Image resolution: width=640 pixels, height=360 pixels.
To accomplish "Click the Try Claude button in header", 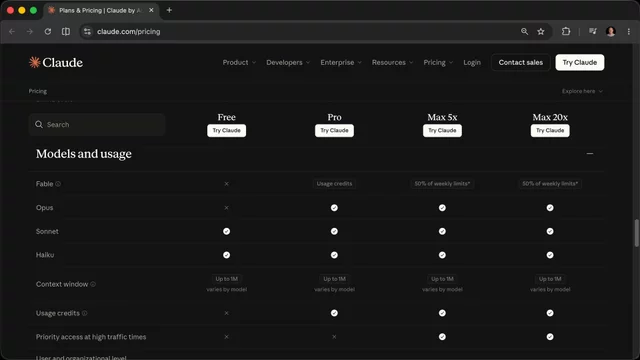I will 580,62.
